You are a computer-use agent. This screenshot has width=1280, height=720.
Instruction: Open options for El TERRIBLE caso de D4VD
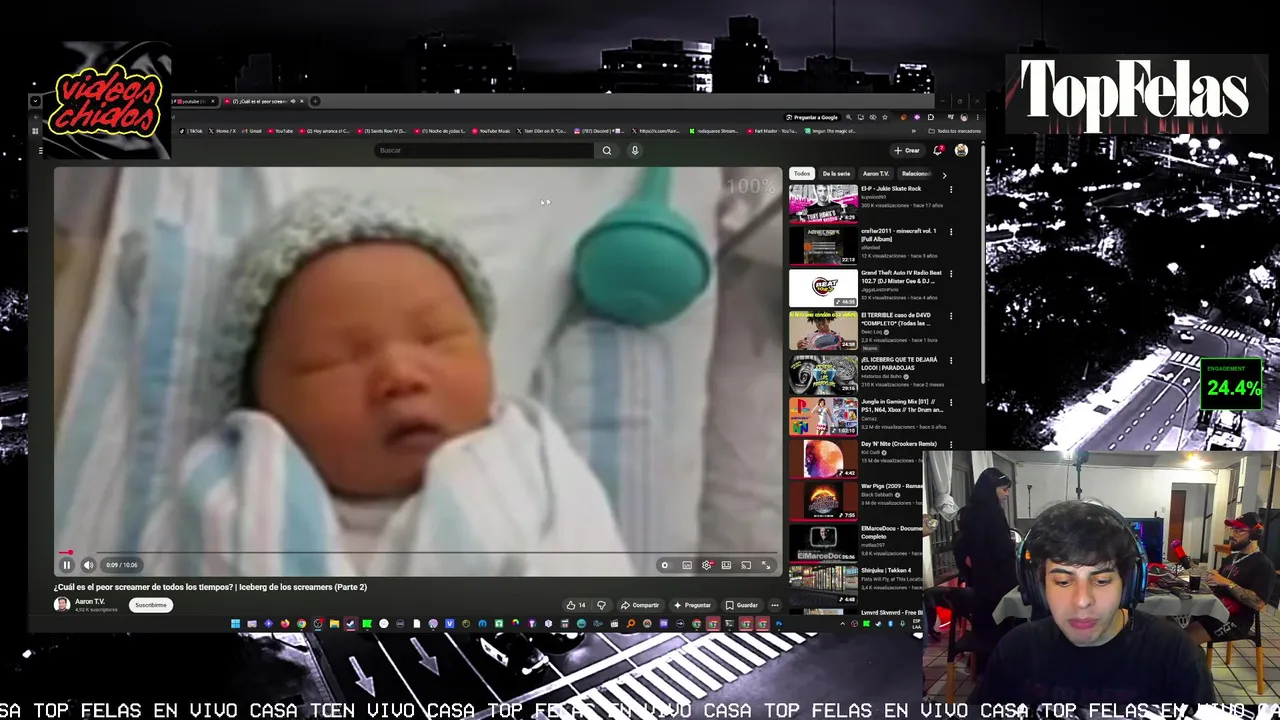click(x=951, y=316)
